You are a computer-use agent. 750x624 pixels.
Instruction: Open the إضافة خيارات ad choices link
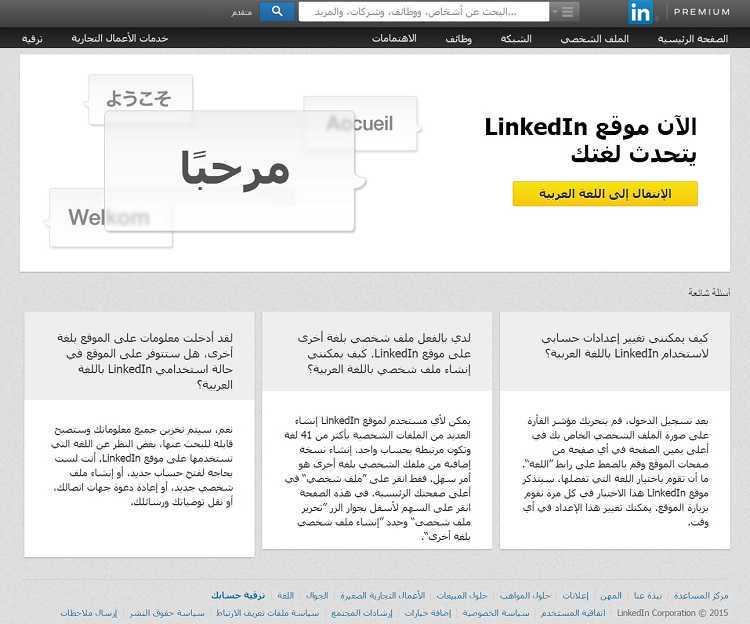[428, 613]
